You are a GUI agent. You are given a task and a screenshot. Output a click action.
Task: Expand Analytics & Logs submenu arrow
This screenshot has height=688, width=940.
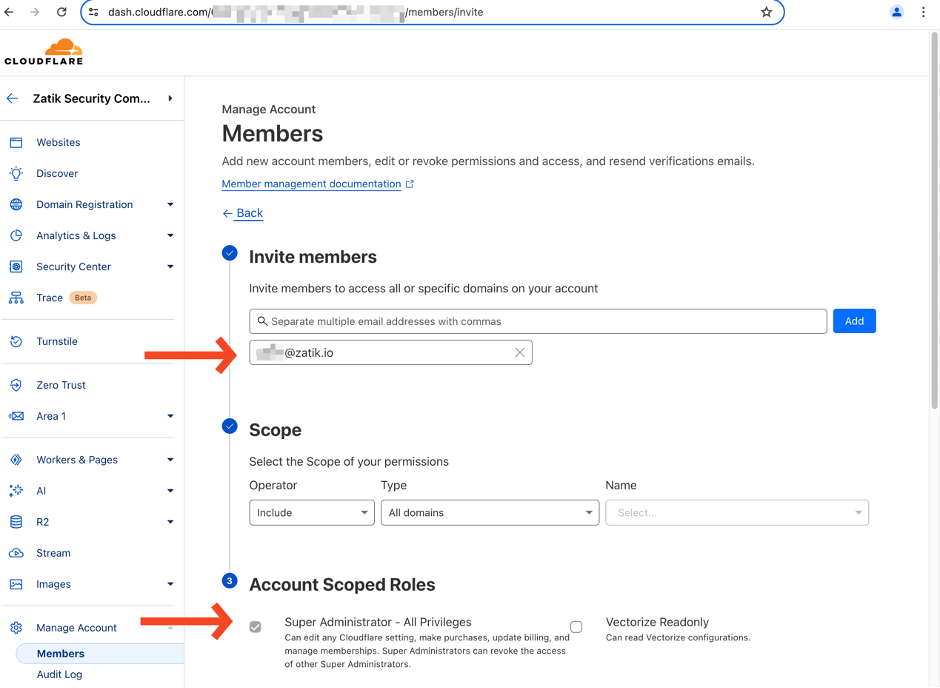170,236
